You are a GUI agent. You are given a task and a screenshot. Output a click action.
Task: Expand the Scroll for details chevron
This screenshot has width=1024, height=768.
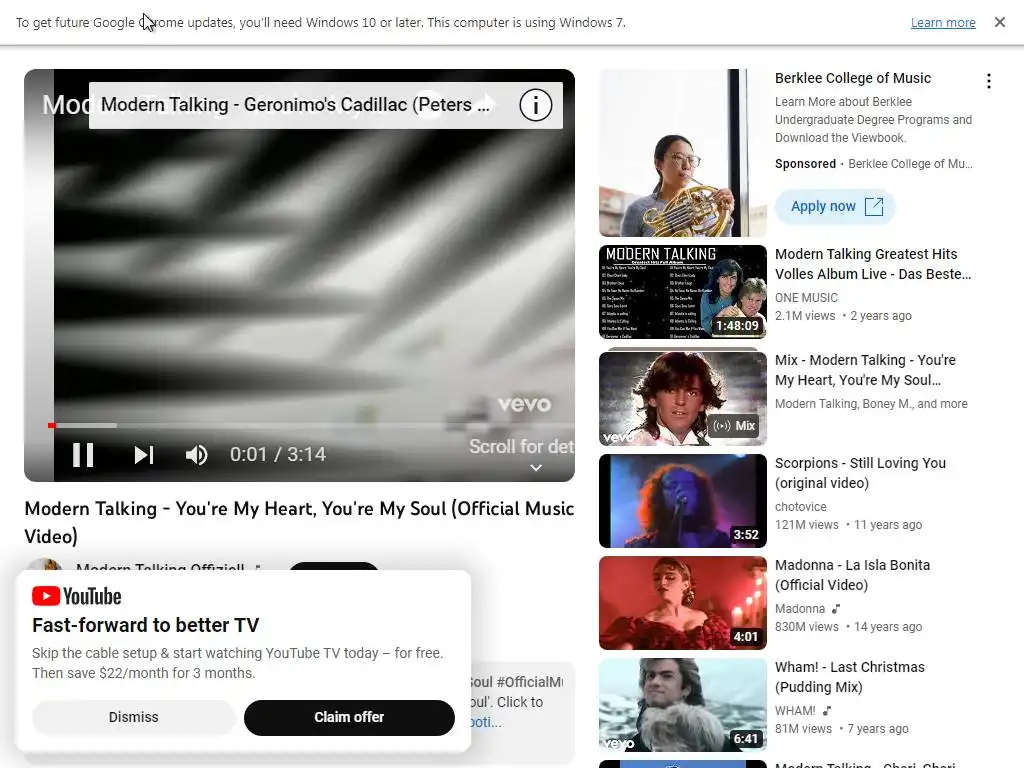(x=536, y=468)
